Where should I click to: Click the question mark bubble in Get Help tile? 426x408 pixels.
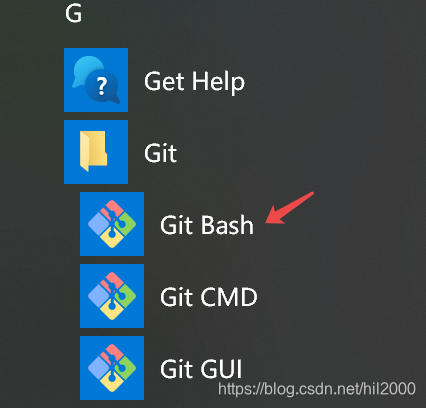click(102, 87)
